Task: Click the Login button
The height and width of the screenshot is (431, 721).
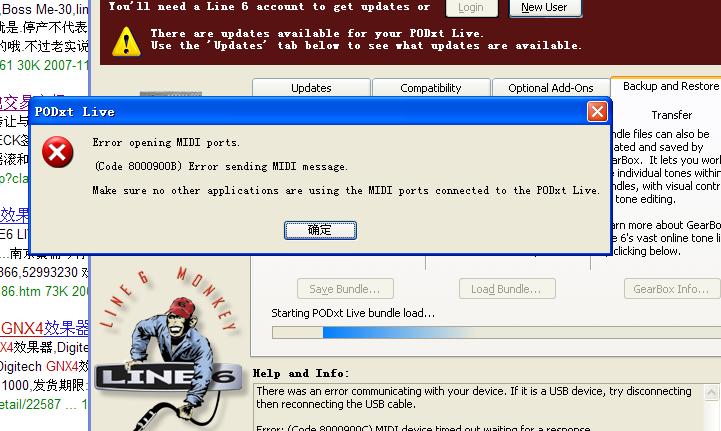Action: (471, 8)
